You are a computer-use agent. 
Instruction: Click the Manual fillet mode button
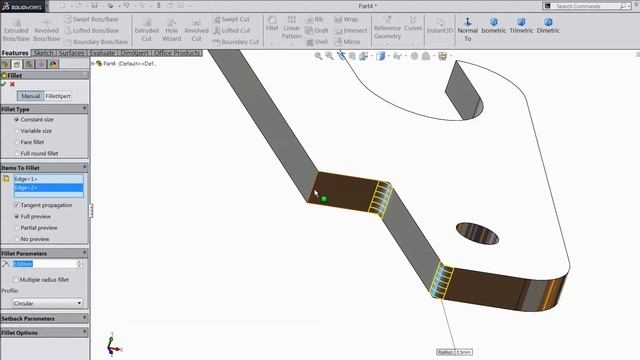click(31, 96)
